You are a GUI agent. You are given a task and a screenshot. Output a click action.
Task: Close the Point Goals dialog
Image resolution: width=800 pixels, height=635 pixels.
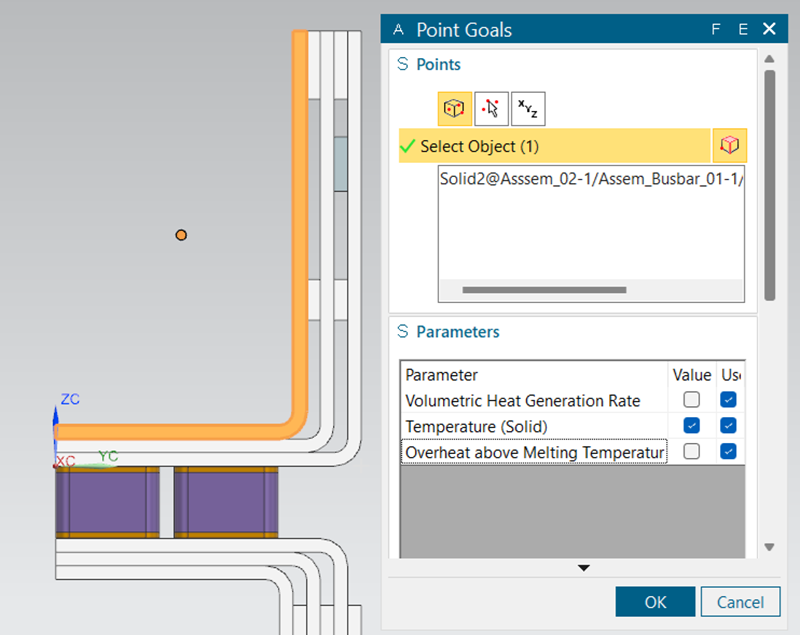pyautogui.click(x=769, y=29)
